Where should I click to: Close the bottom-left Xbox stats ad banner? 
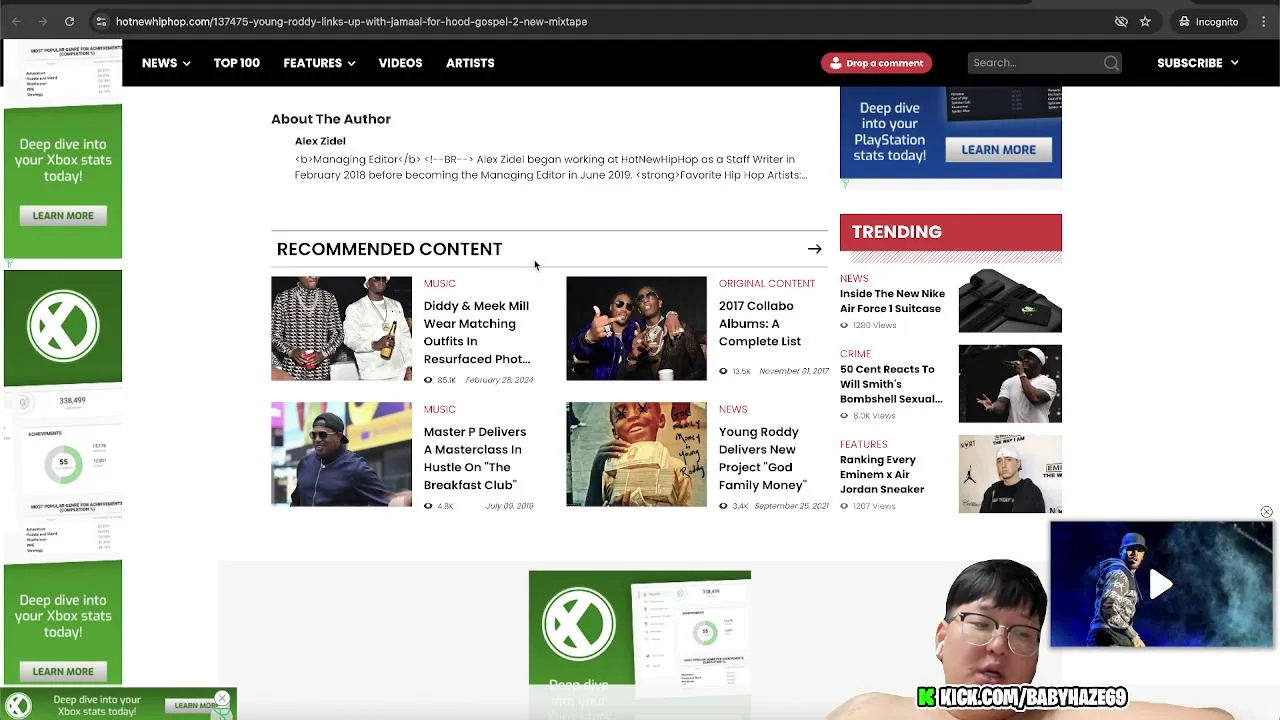(222, 699)
